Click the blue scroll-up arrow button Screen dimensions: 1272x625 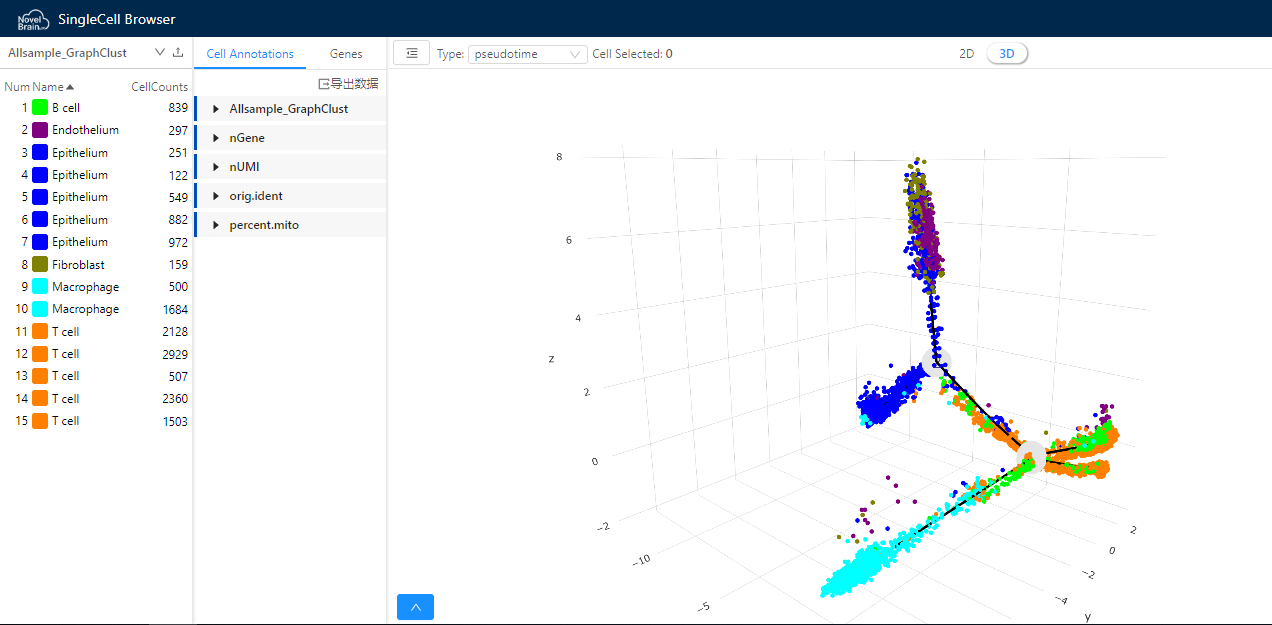[415, 606]
